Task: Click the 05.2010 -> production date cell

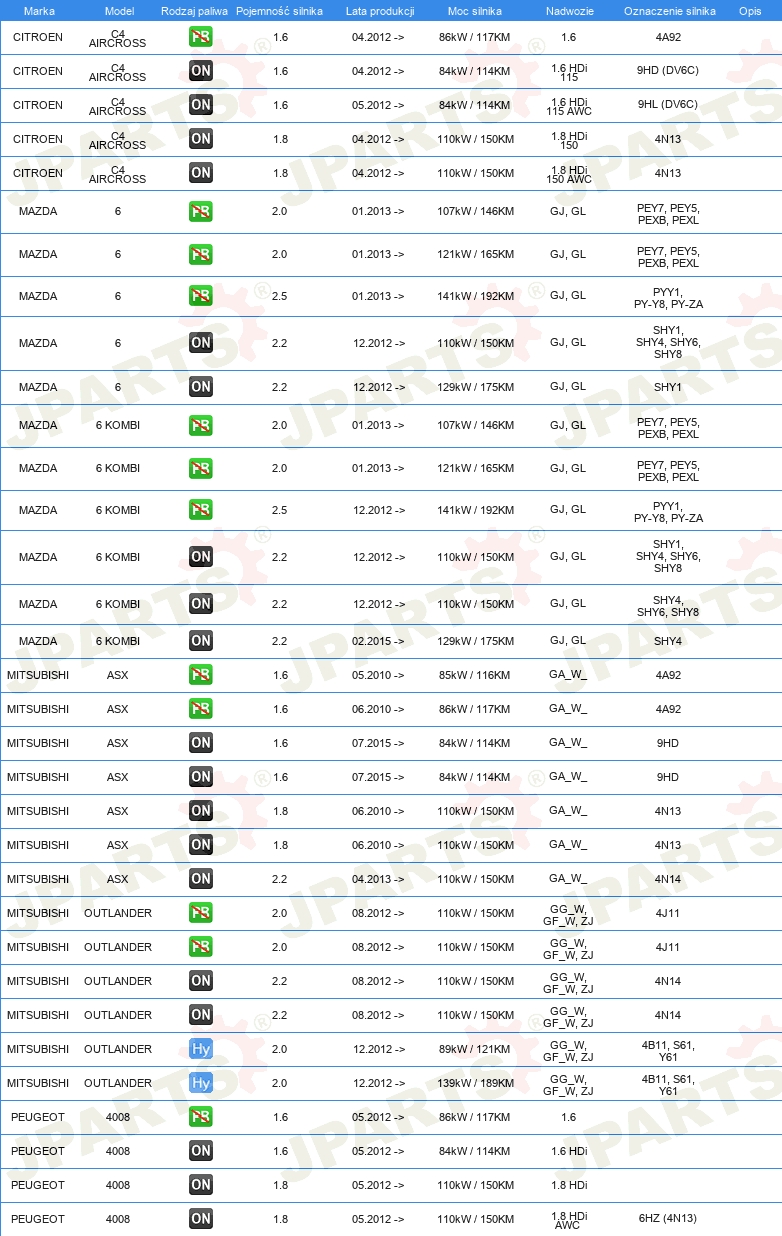Action: (x=378, y=675)
